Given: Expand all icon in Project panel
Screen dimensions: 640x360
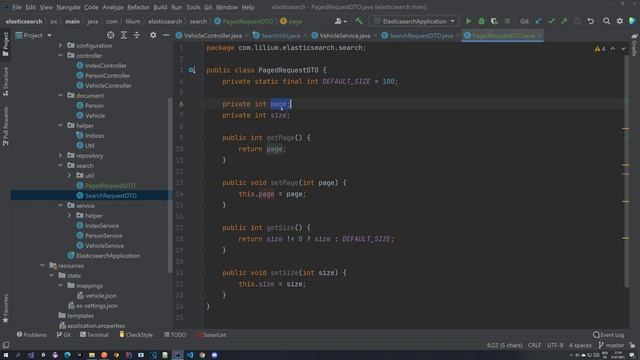Looking at the screenshot, I should point(124,36).
